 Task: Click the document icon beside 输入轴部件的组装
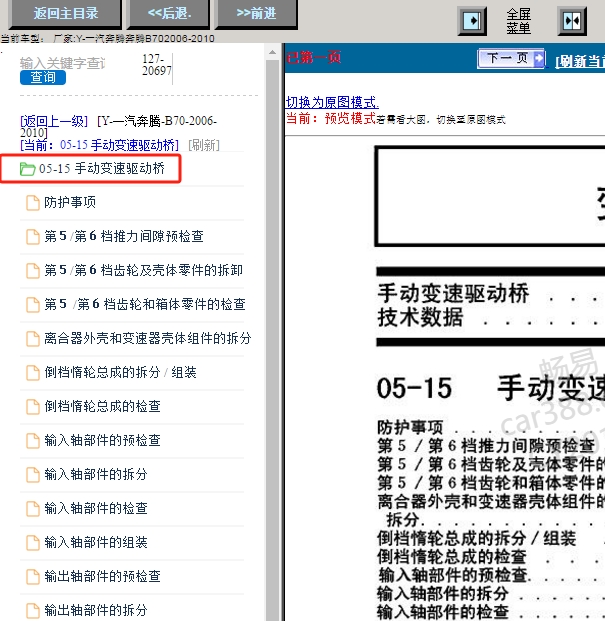[33, 543]
